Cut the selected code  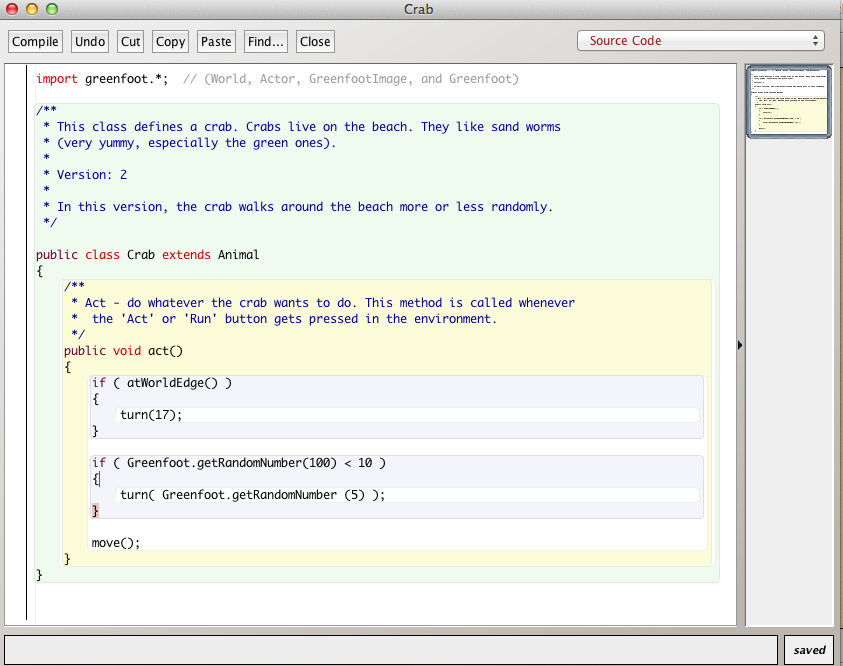pyautogui.click(x=130, y=41)
